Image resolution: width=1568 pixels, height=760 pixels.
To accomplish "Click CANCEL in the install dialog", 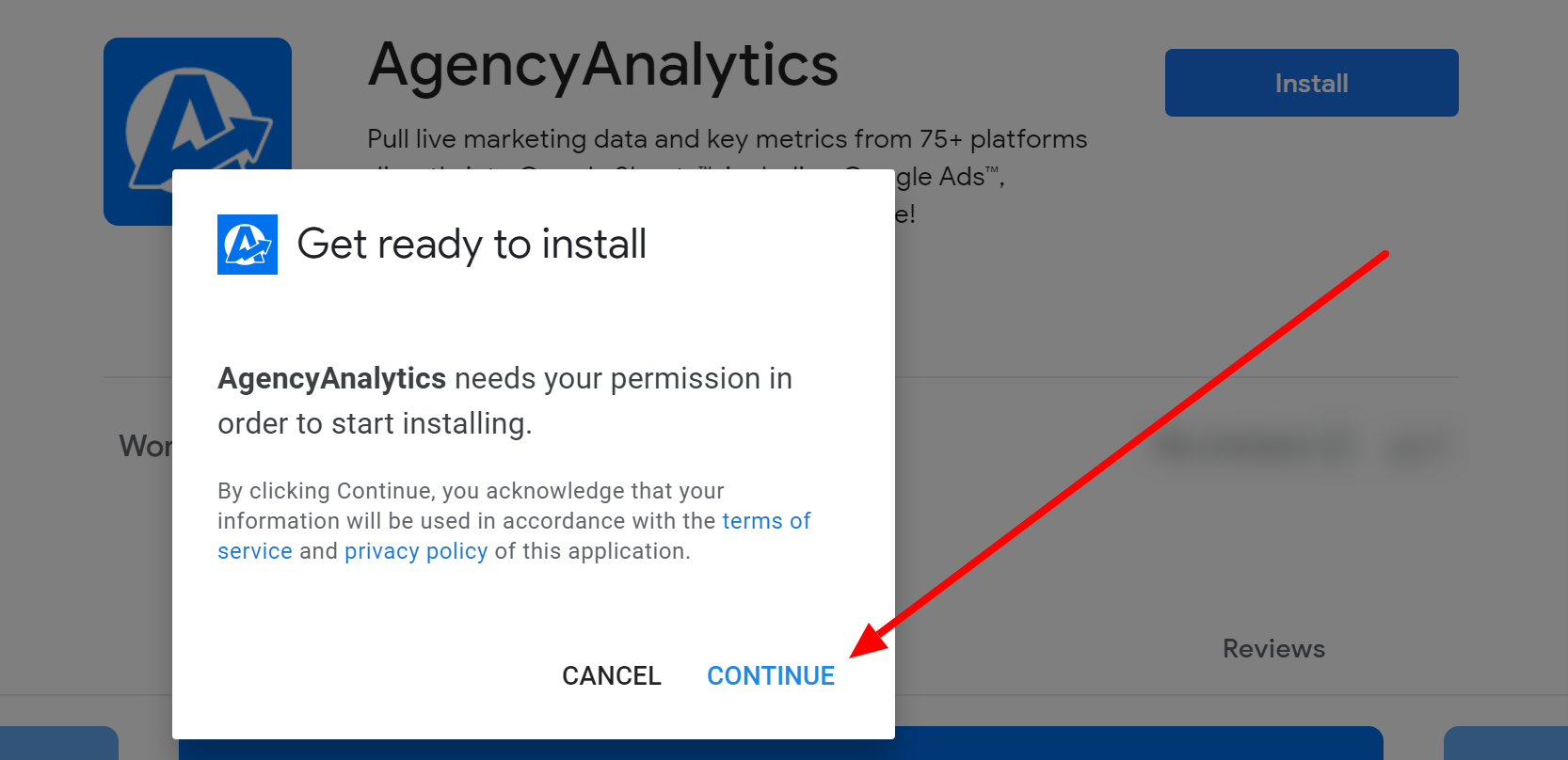I will (612, 675).
